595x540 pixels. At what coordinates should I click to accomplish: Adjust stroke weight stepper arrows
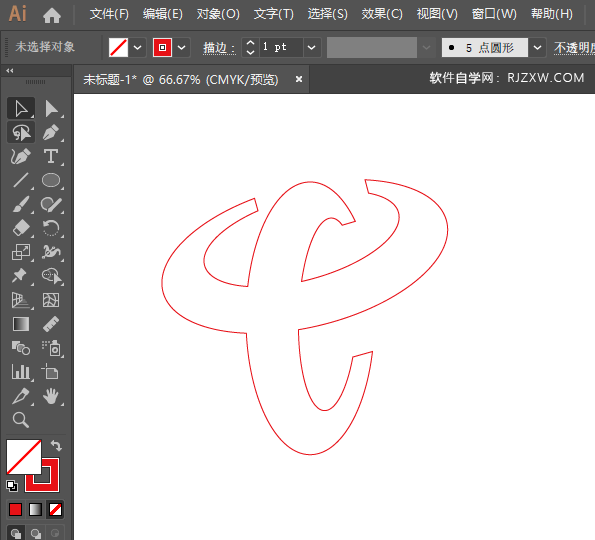tap(250, 48)
